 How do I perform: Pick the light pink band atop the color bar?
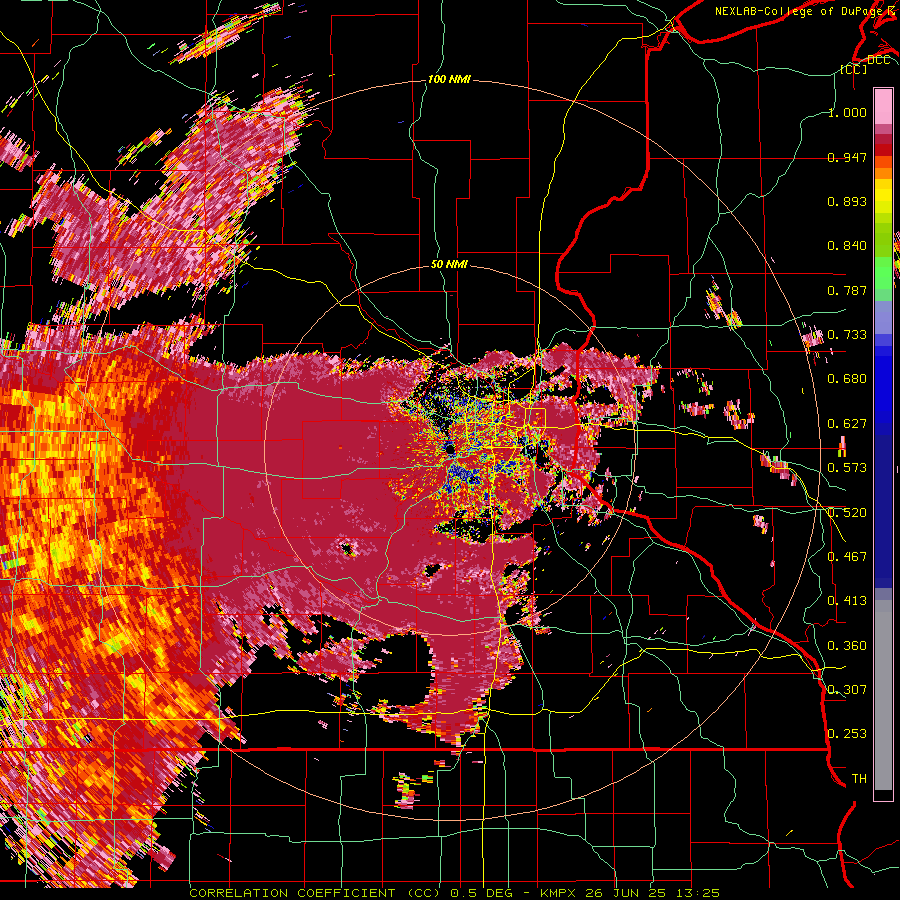(x=883, y=106)
